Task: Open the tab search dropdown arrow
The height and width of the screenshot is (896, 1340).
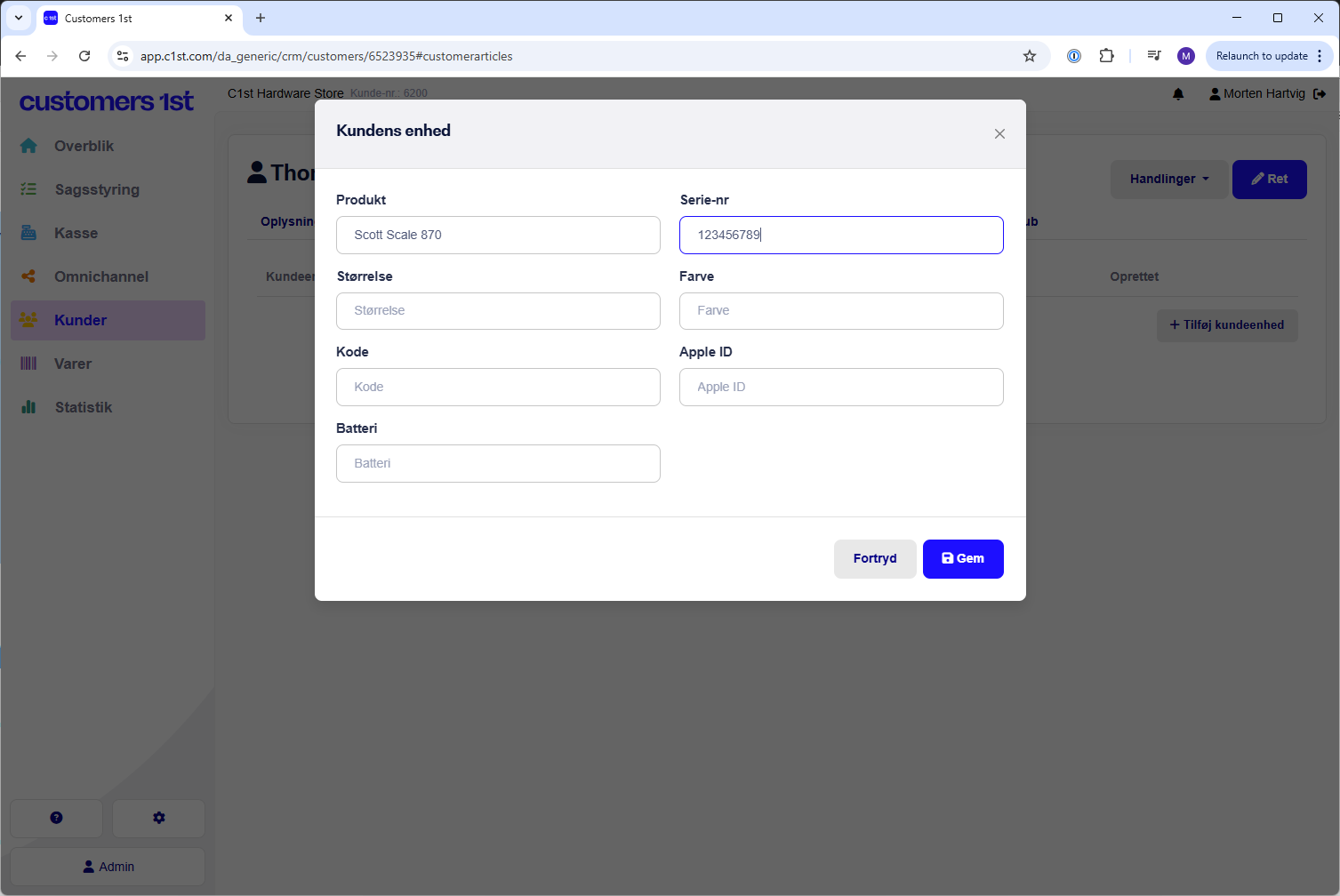Action: pyautogui.click(x=18, y=18)
